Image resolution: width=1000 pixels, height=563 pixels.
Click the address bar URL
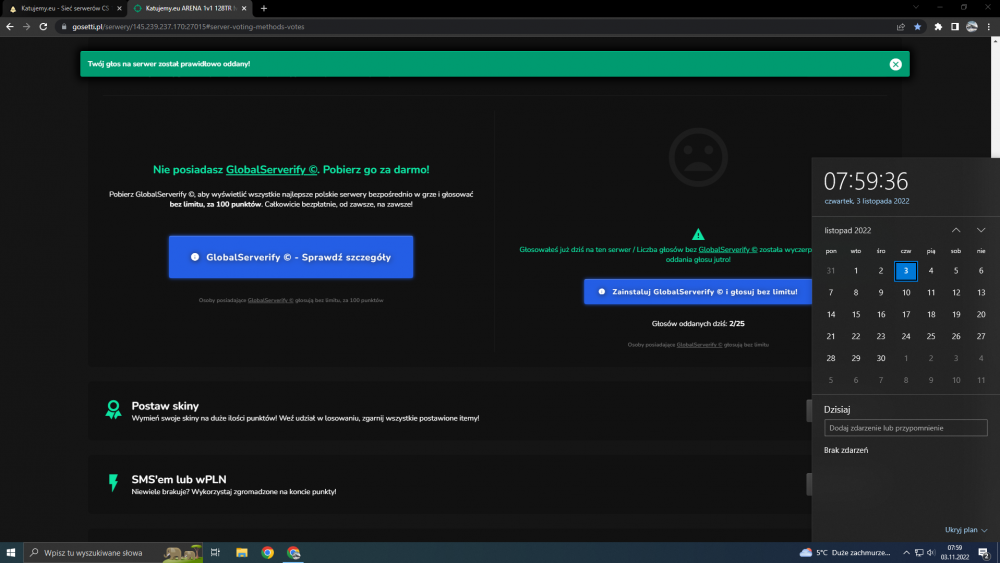188,27
